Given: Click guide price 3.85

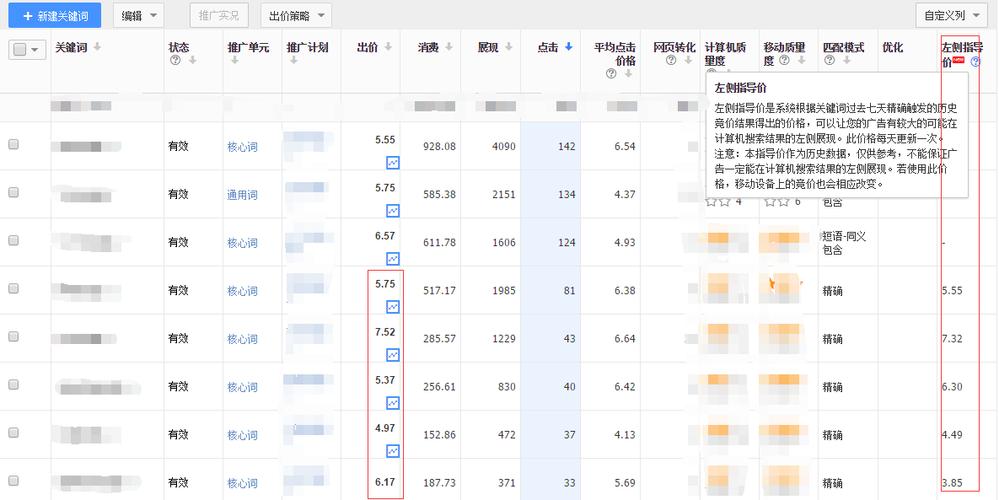Looking at the screenshot, I should (952, 483).
